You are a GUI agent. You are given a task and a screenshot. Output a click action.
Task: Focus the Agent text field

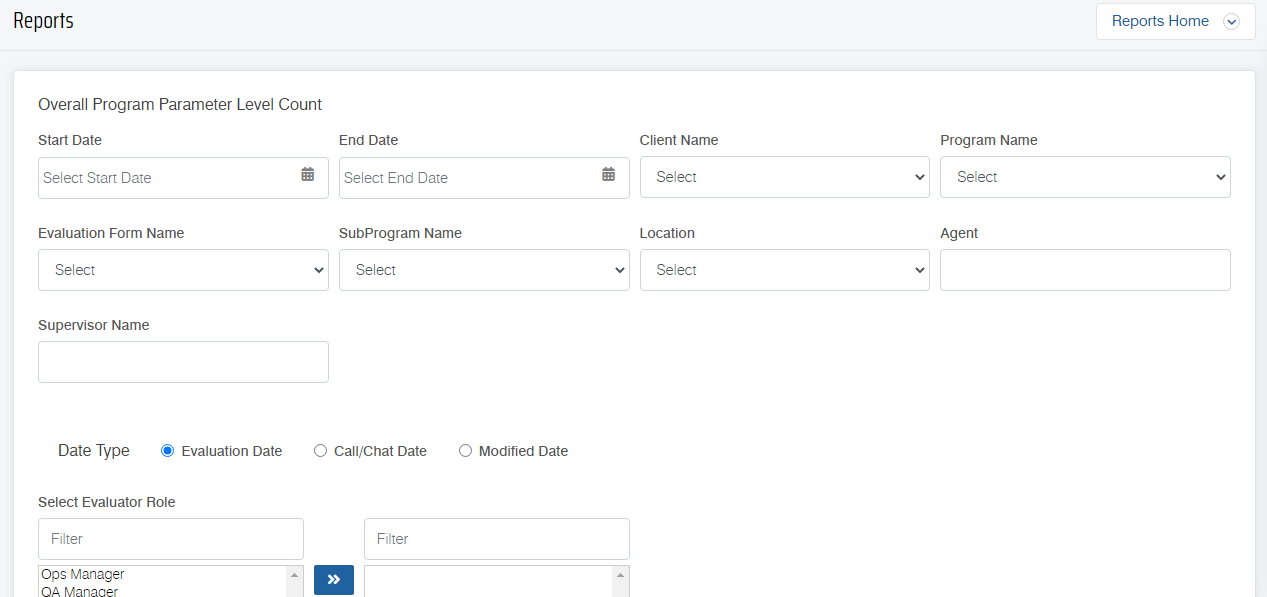tap(1085, 270)
